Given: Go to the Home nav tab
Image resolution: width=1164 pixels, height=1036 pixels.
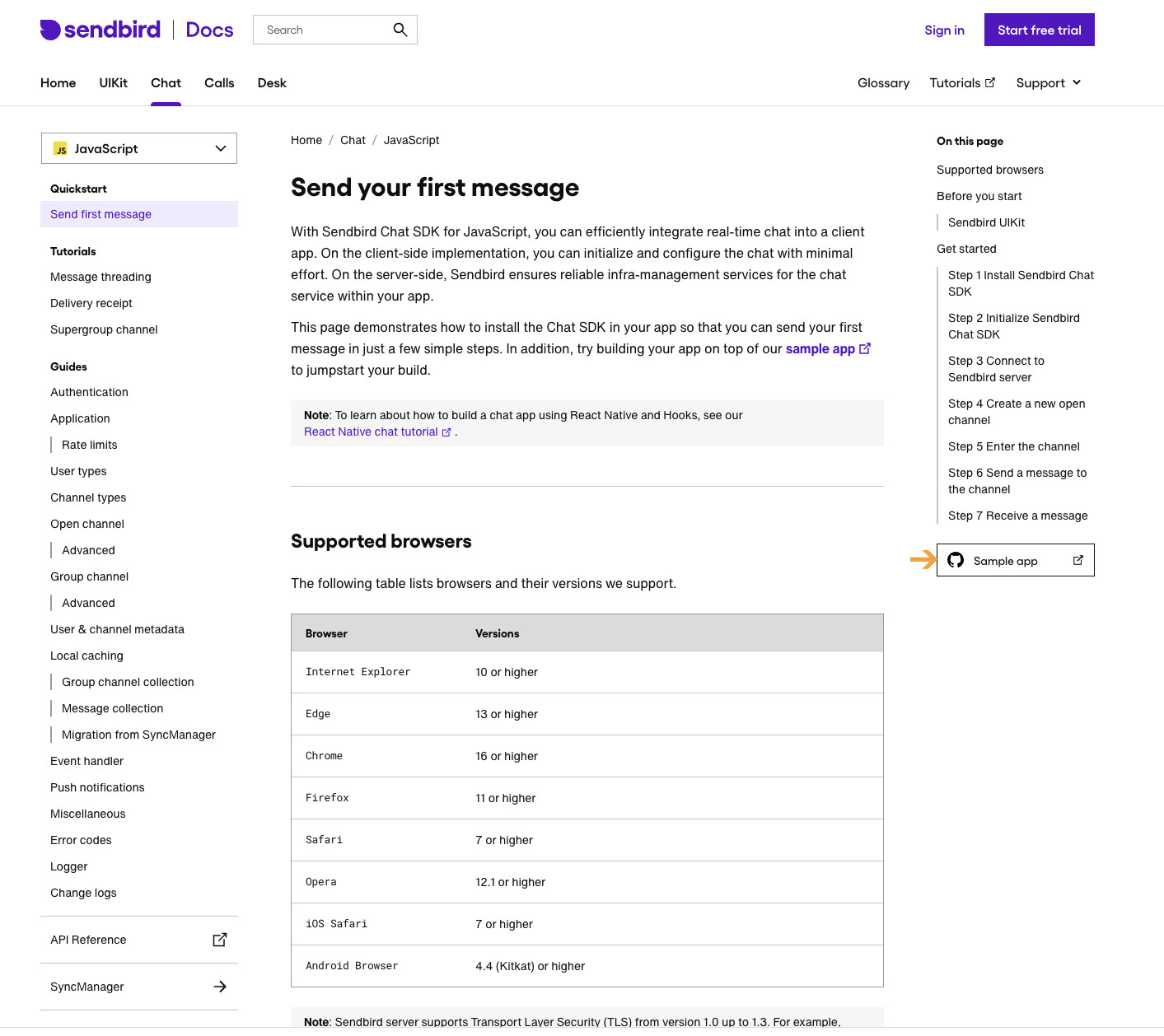Looking at the screenshot, I should 58,83.
